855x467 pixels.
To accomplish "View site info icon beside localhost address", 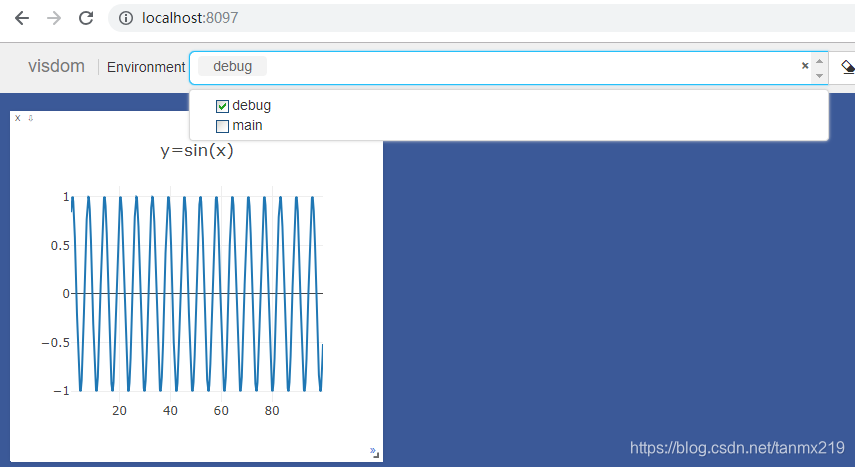I will [126, 18].
